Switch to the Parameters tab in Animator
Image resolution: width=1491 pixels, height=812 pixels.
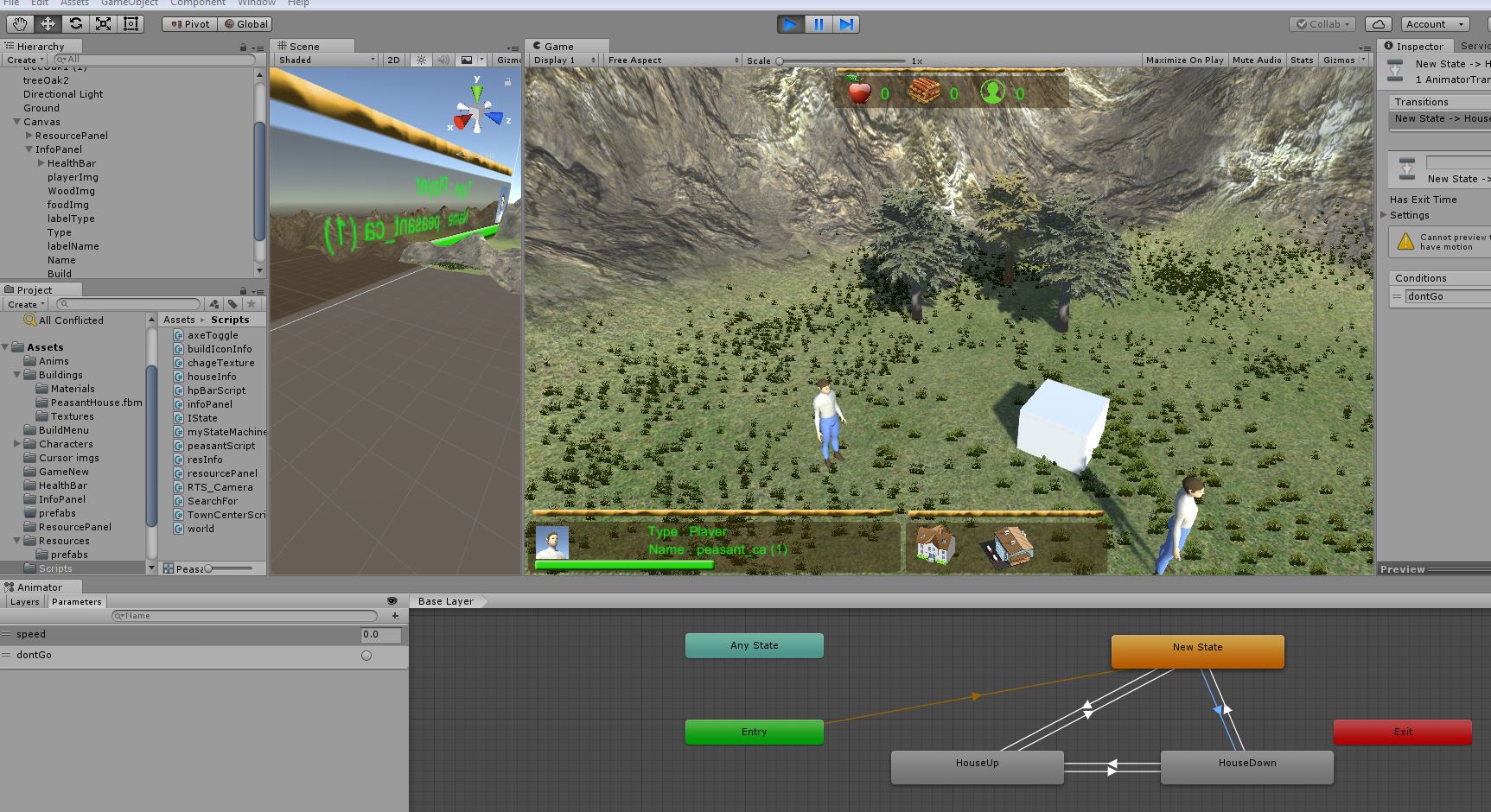click(76, 601)
